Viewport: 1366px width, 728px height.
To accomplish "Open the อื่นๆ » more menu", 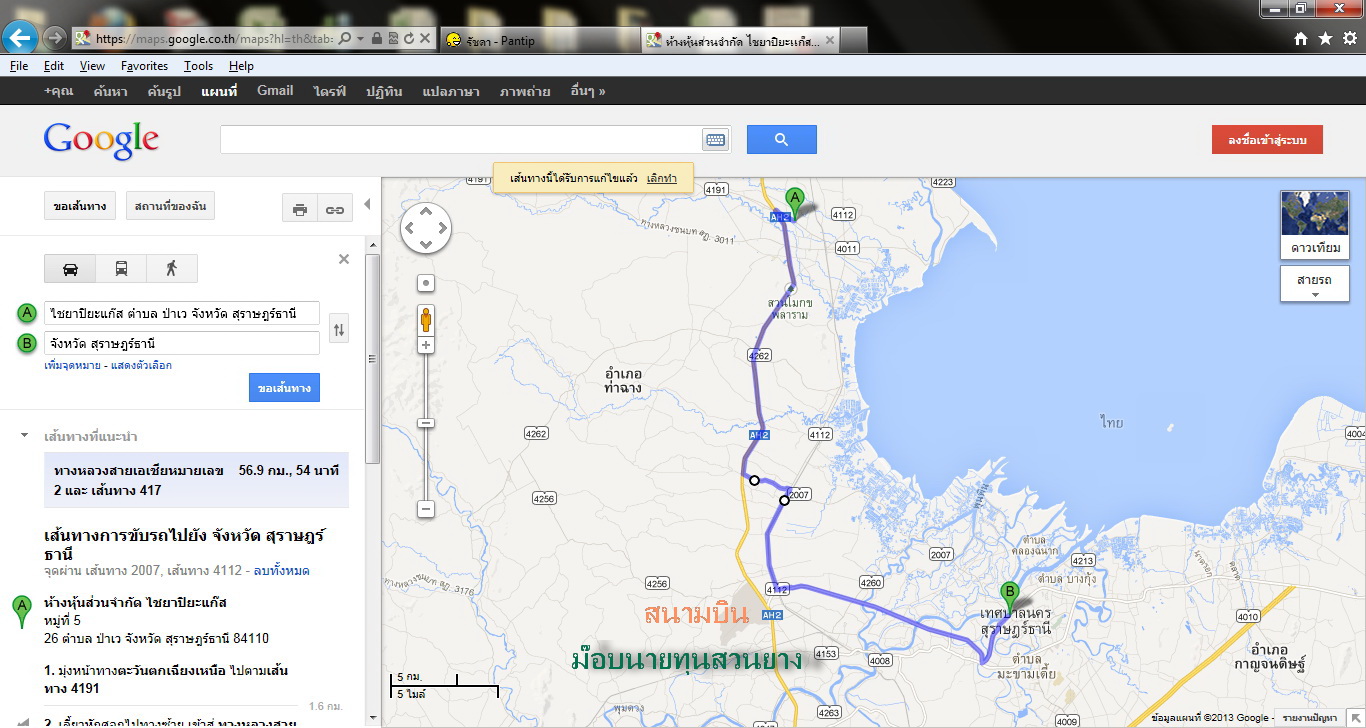I will click(587, 91).
